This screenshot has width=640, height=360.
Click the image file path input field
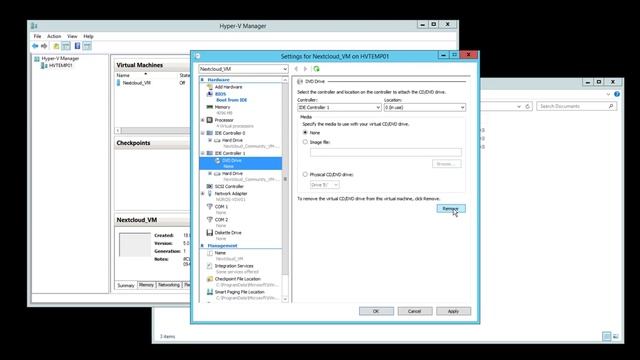click(x=386, y=153)
